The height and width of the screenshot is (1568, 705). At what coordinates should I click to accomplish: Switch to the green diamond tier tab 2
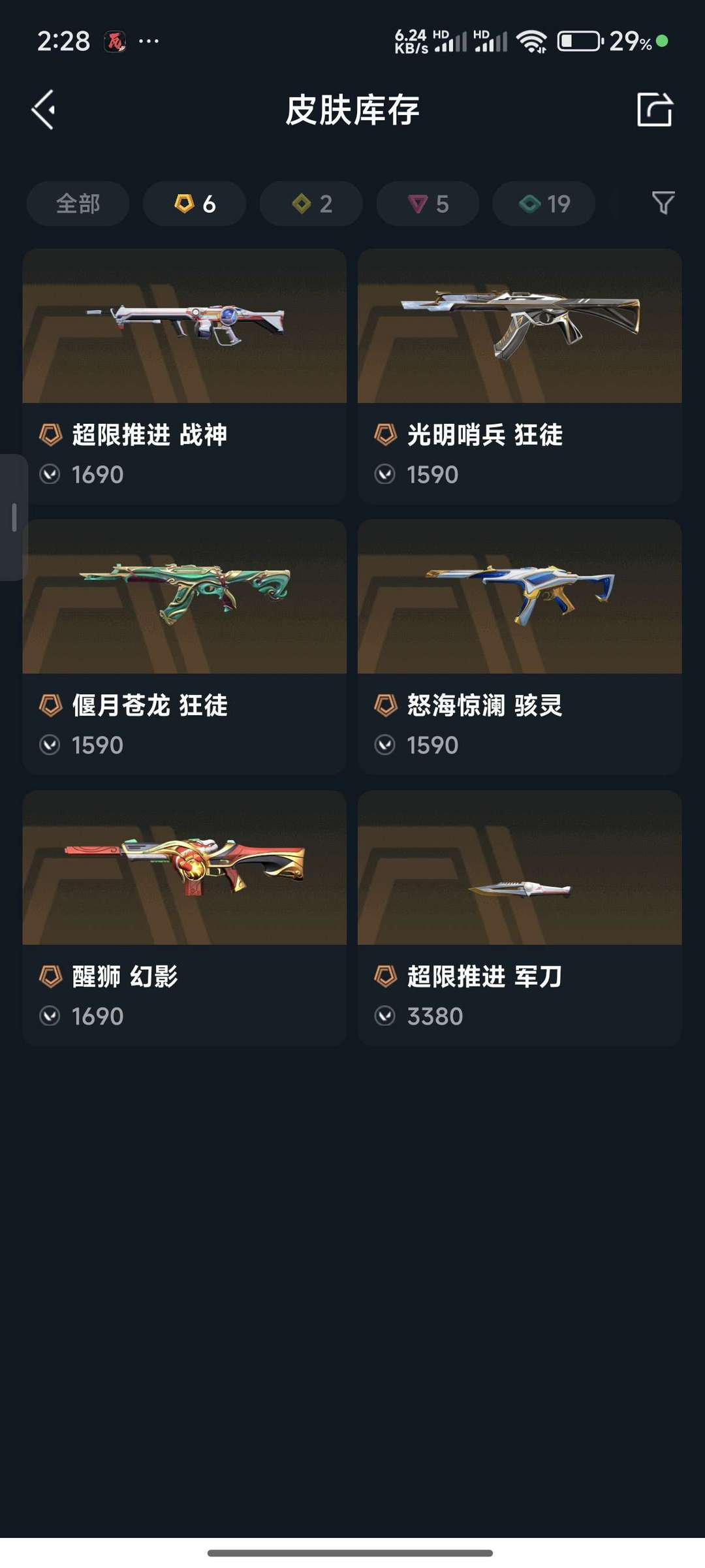click(311, 204)
